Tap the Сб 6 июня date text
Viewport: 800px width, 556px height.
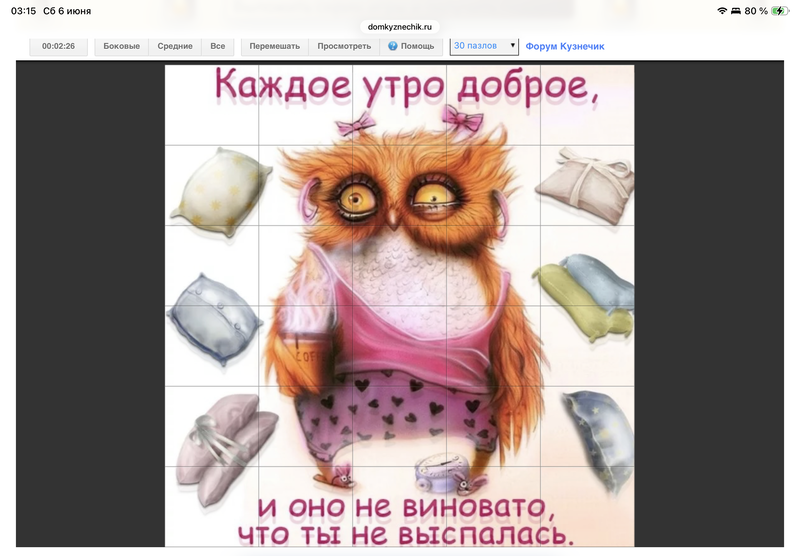67,11
